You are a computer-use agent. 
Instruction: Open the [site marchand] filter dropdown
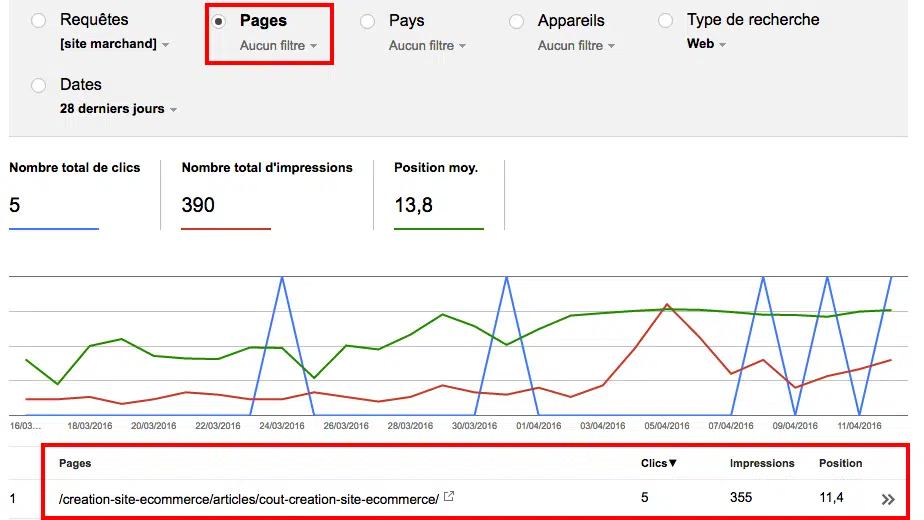click(x=114, y=44)
